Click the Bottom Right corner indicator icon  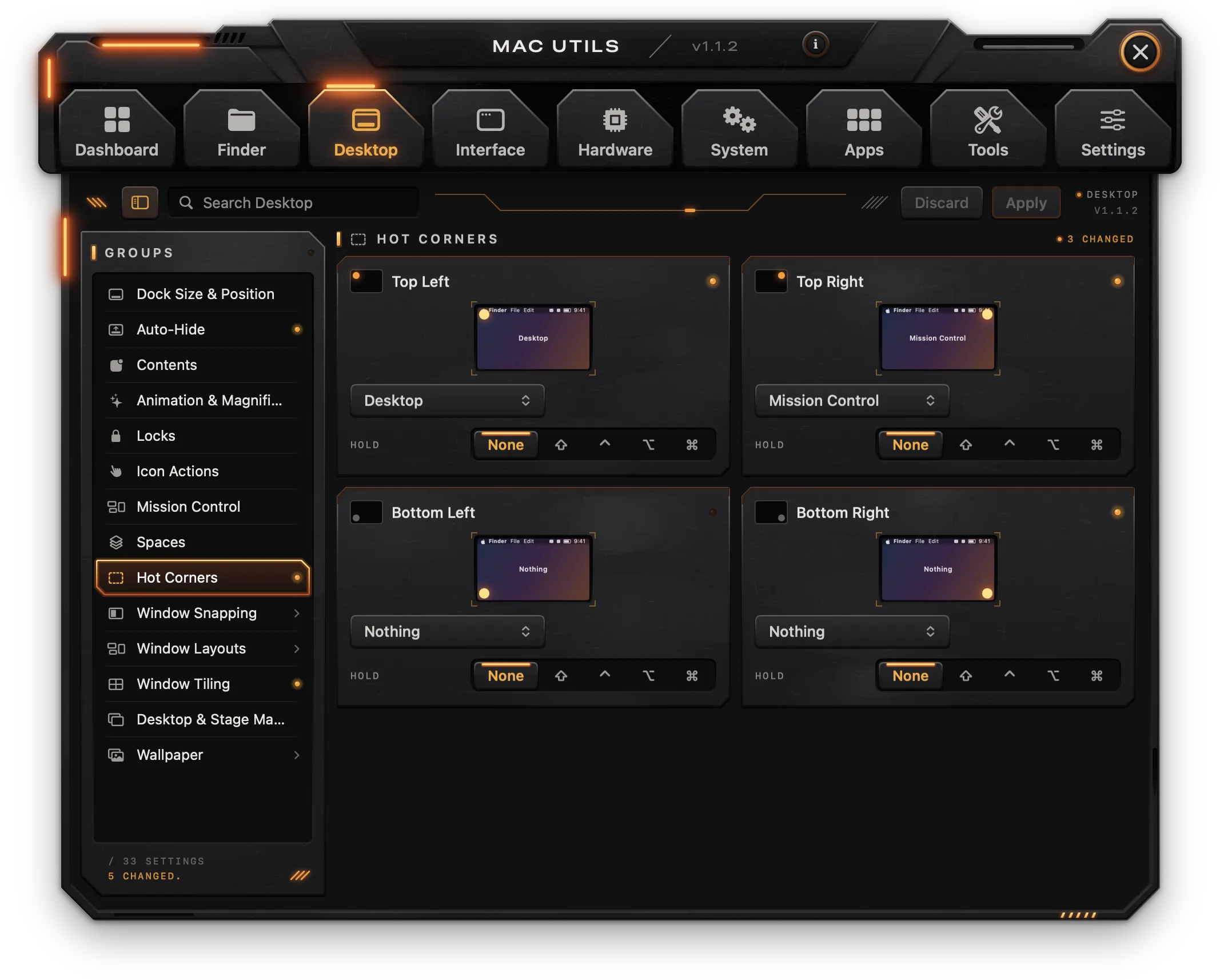coord(771,512)
